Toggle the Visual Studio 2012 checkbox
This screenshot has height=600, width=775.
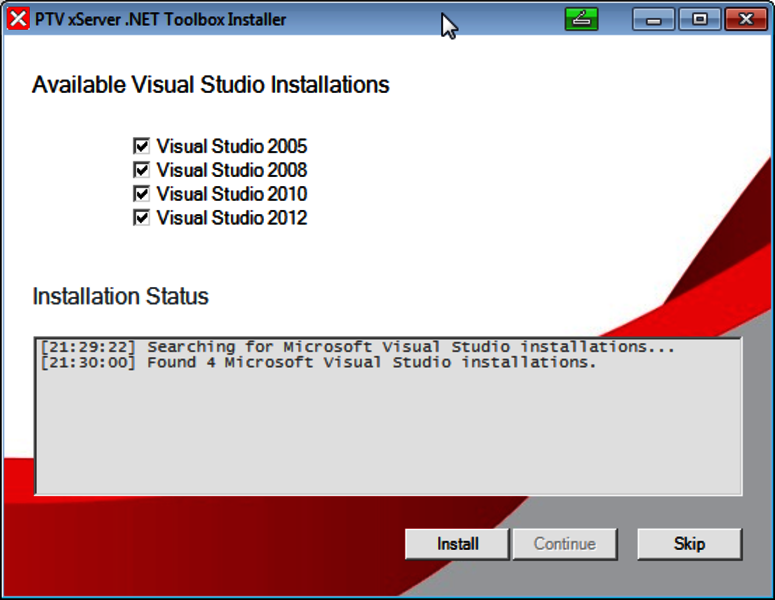click(141, 217)
